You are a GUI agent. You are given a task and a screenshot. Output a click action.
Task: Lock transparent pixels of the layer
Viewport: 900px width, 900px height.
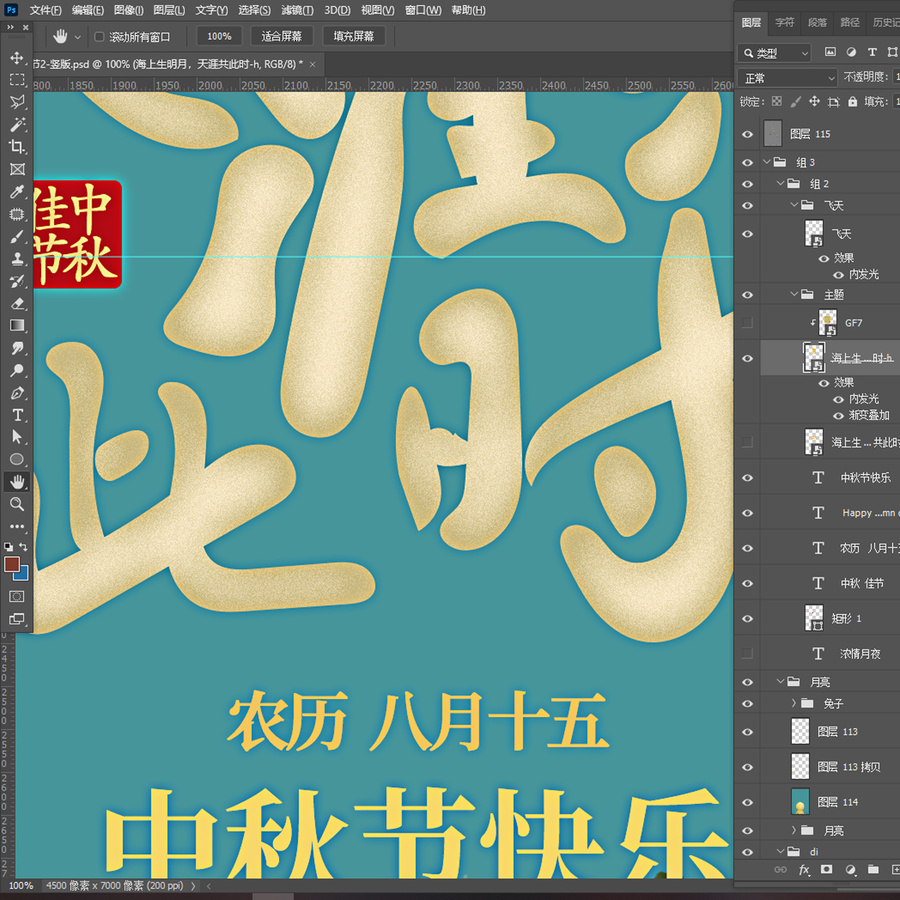pyautogui.click(x=777, y=102)
